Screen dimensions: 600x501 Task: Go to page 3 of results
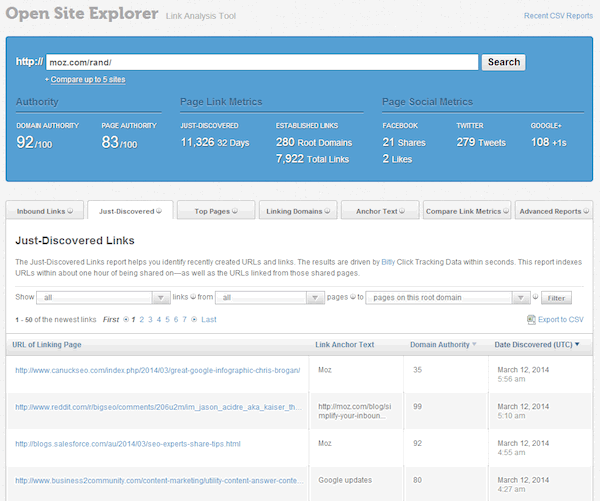(x=150, y=320)
